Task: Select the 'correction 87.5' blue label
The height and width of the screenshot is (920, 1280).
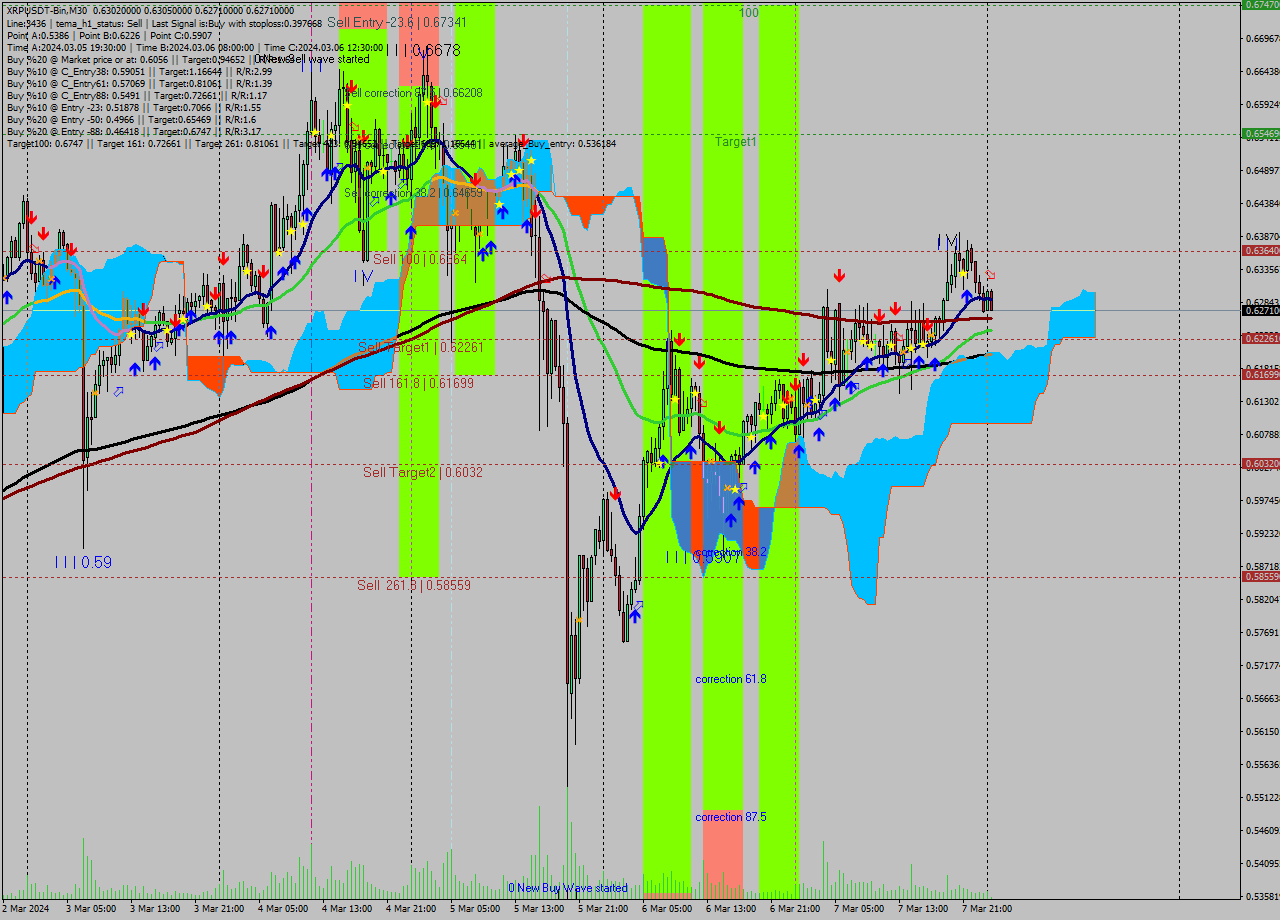Action: point(731,817)
